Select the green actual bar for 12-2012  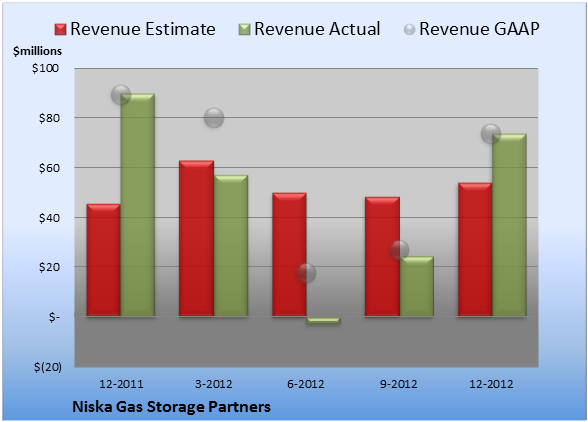pyautogui.click(x=509, y=225)
